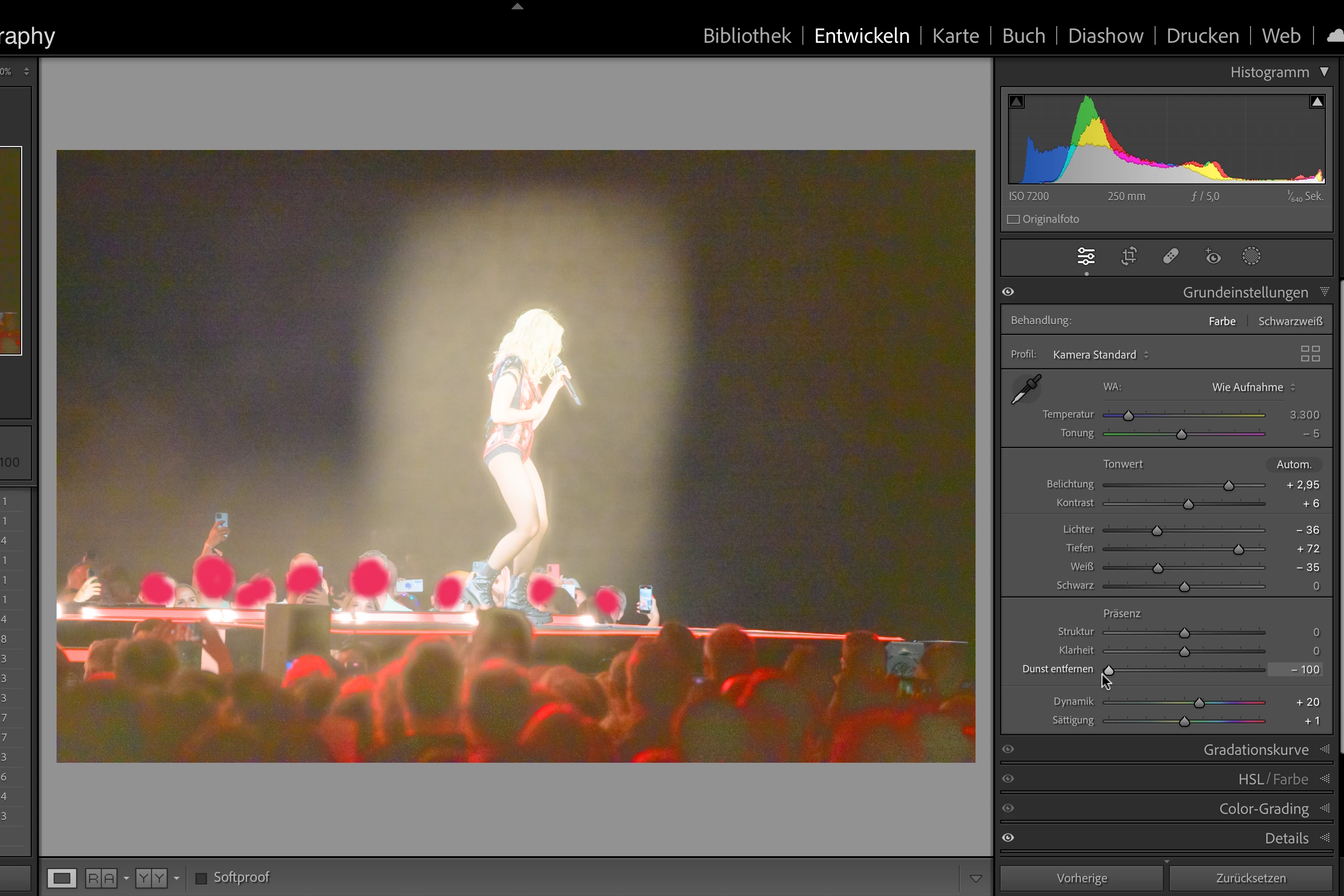Enable the Softproof checkbox

click(x=201, y=878)
